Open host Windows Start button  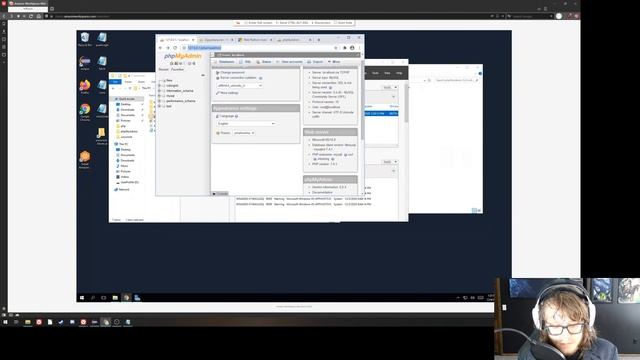5,322
